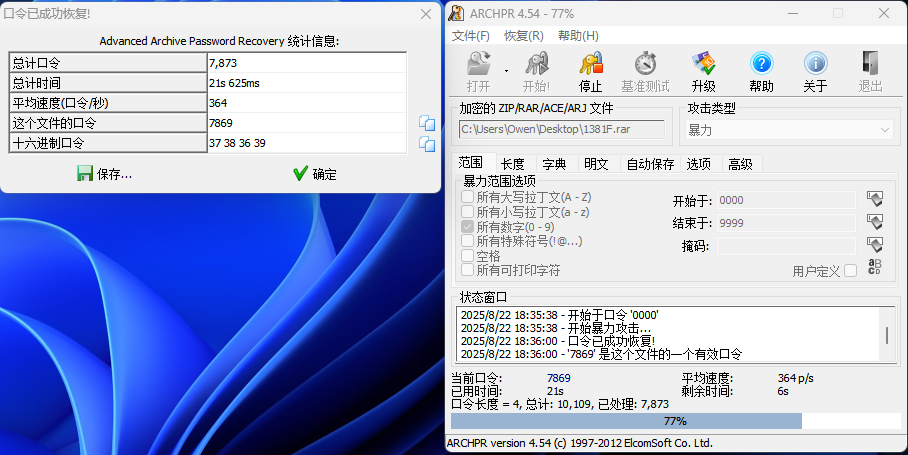Switch to the 高级 tab
This screenshot has height=455, width=908.
point(740,164)
